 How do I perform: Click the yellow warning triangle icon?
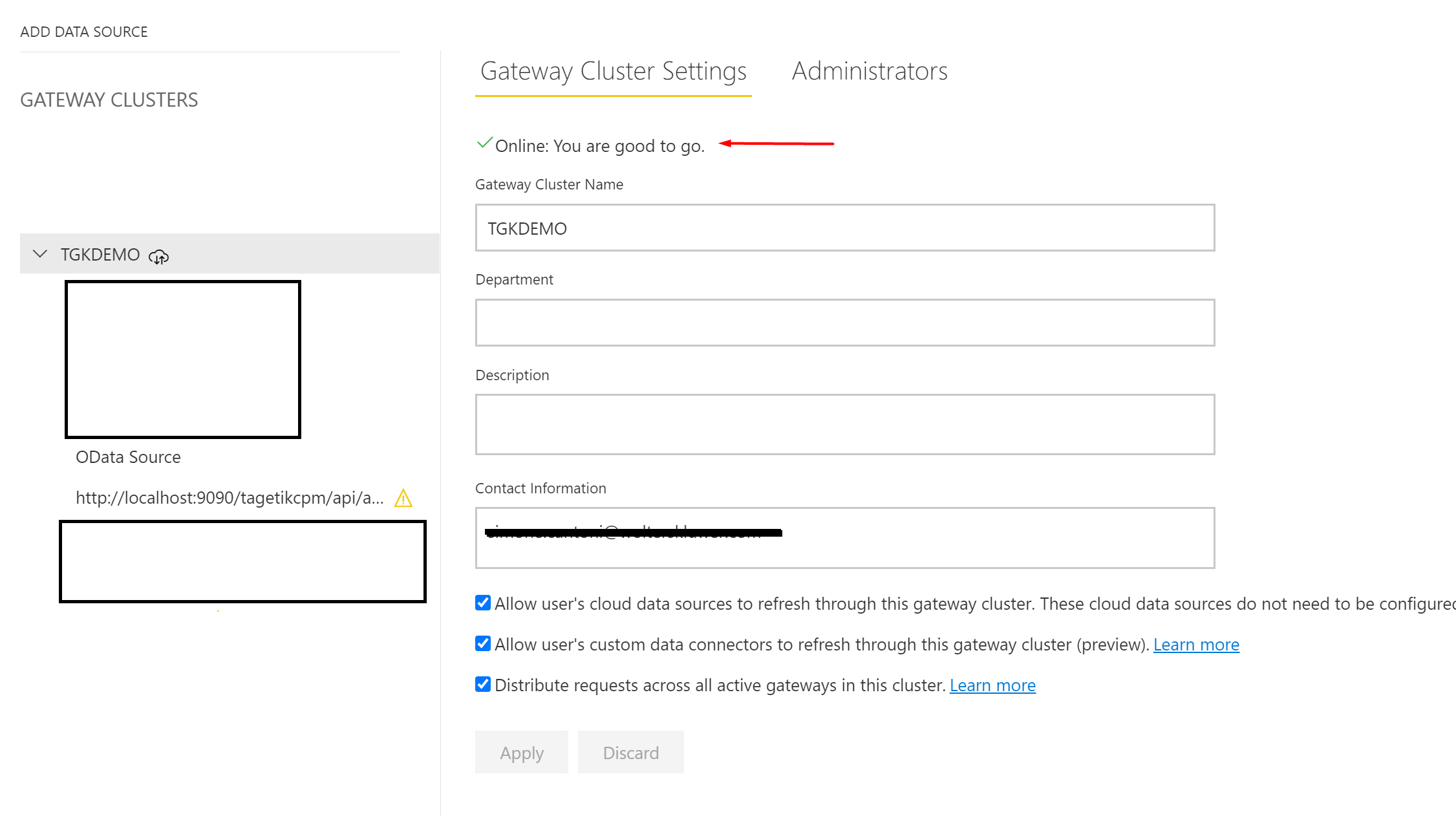coord(403,498)
